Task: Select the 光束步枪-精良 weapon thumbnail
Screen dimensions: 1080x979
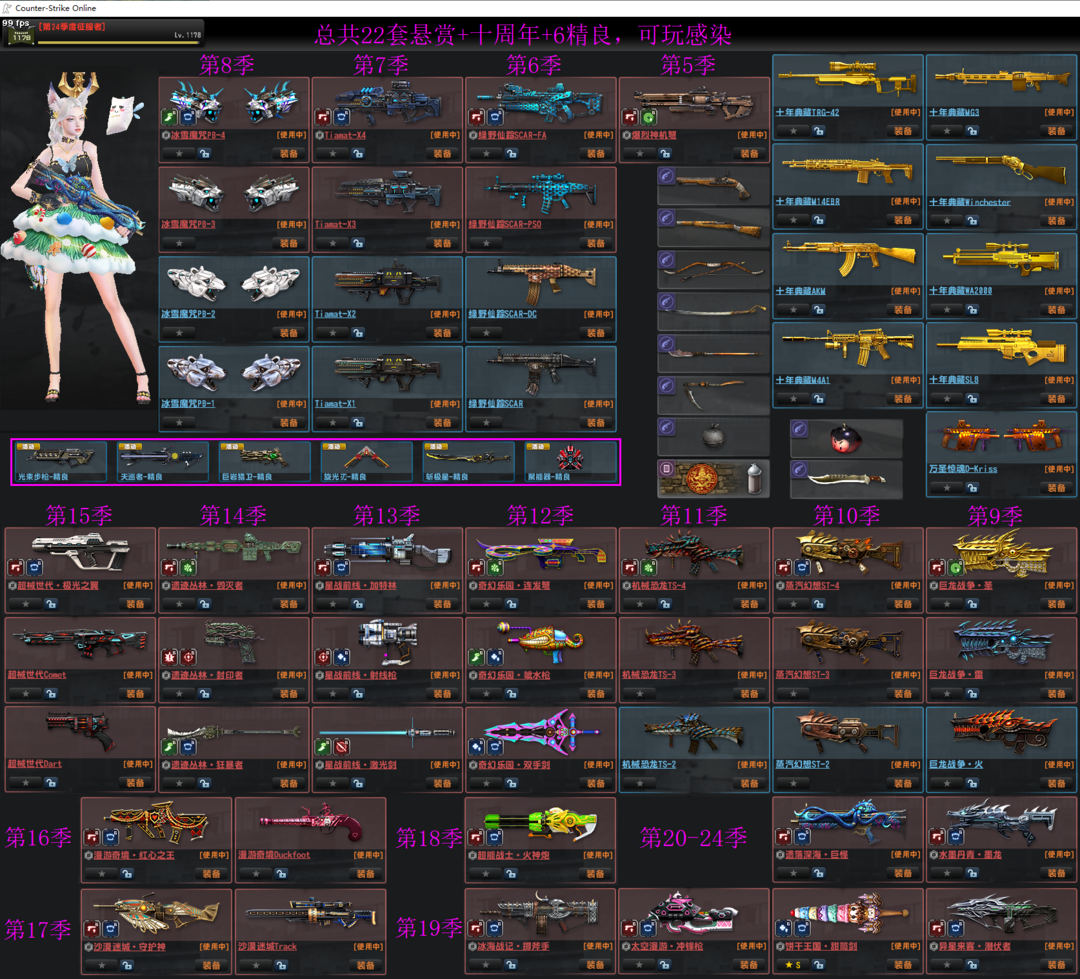Action: pyautogui.click(x=61, y=460)
